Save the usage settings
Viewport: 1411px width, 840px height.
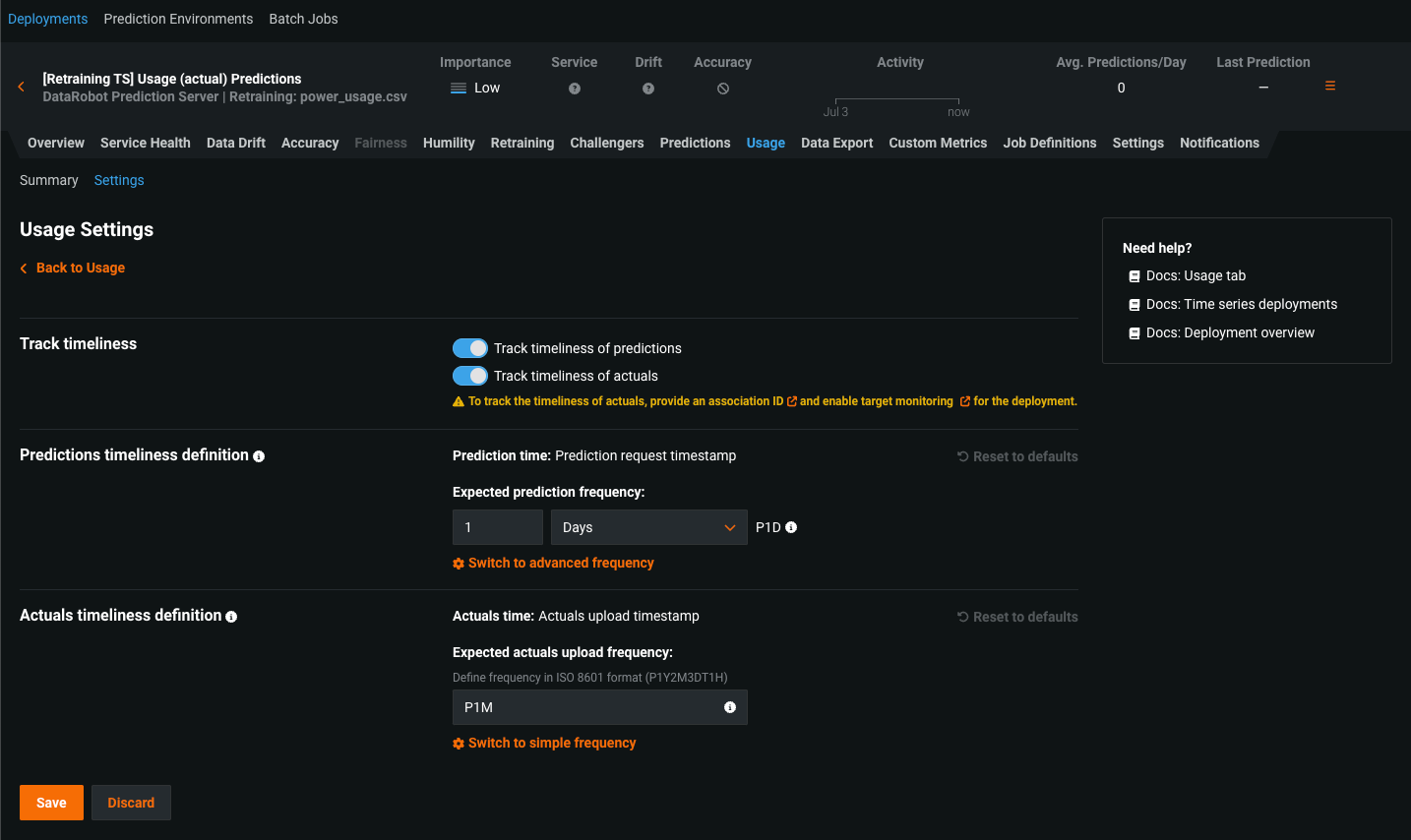(x=51, y=803)
